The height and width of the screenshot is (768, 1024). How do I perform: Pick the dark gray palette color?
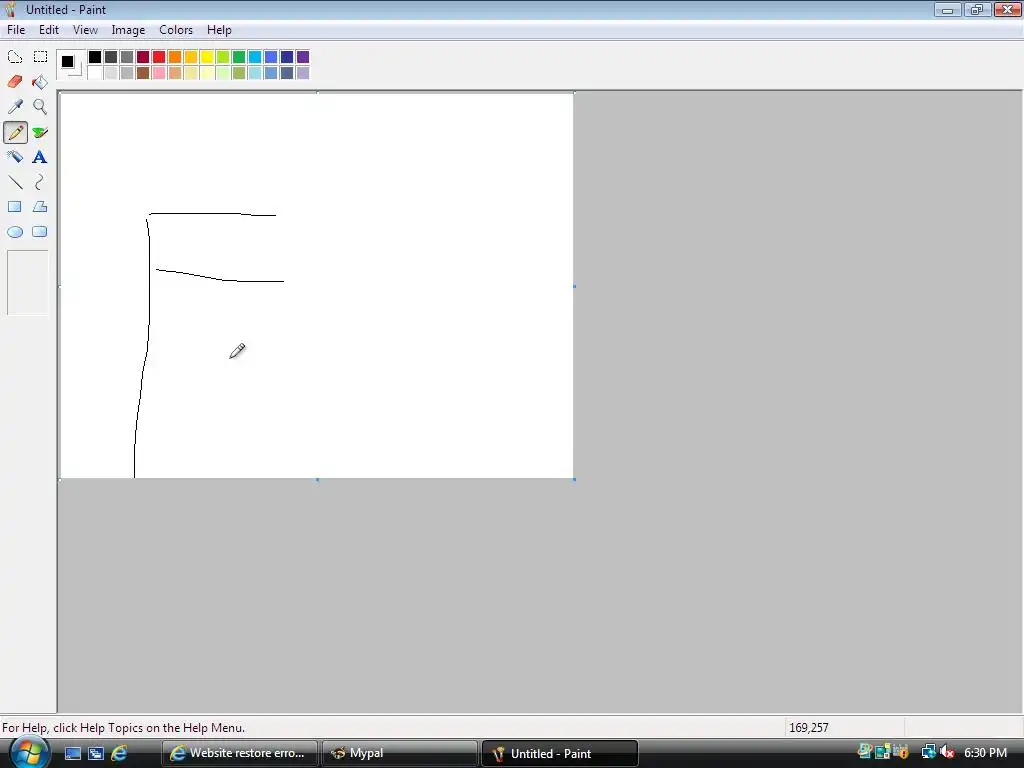point(111,57)
